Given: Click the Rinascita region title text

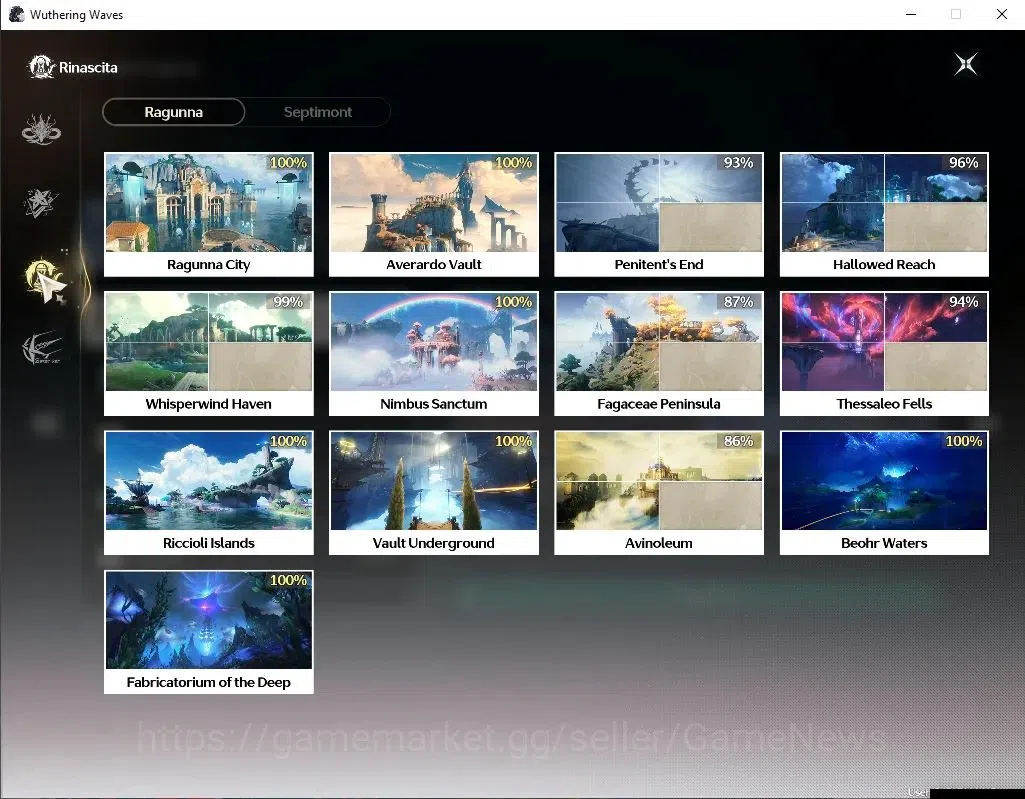Looking at the screenshot, I should click(x=88, y=67).
